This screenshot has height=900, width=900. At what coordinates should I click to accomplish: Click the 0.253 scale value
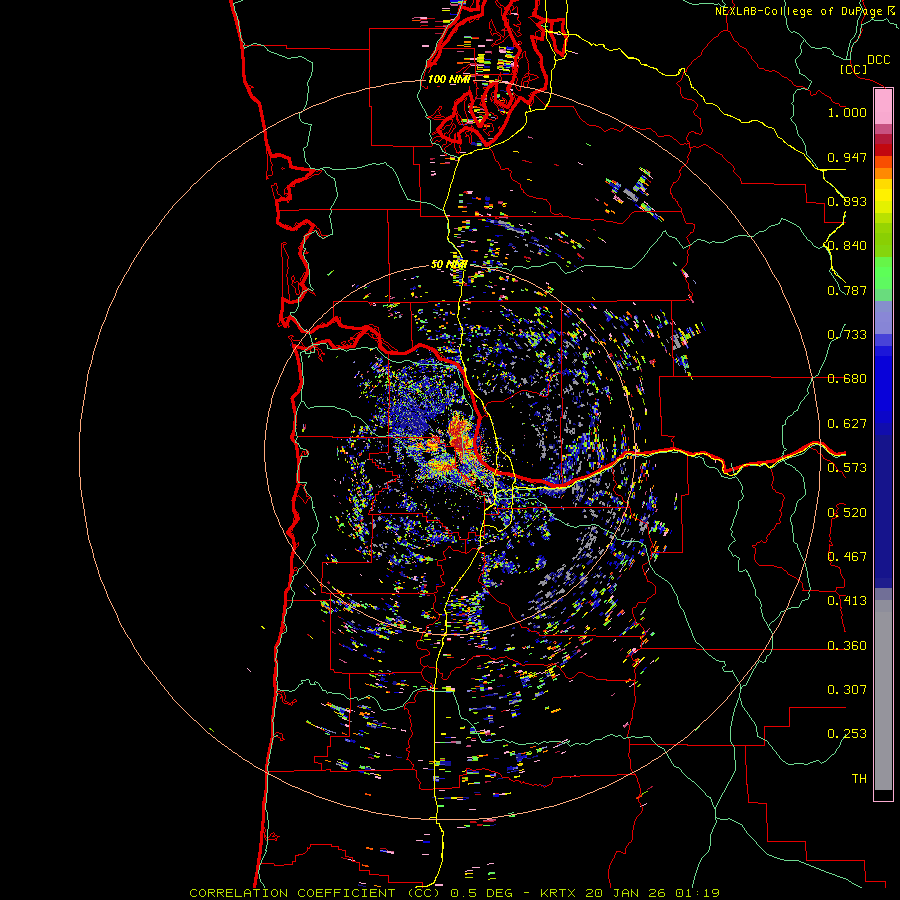847,734
